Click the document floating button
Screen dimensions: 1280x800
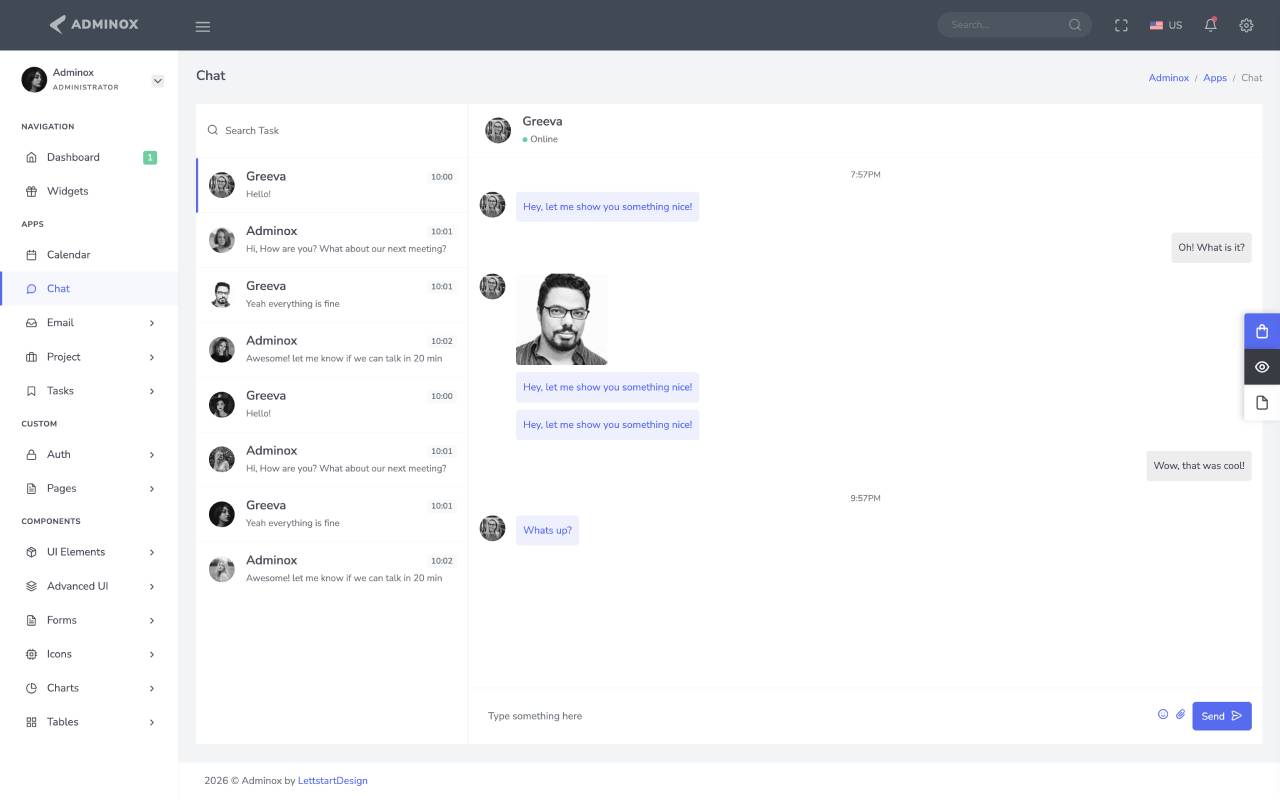[1262, 402]
